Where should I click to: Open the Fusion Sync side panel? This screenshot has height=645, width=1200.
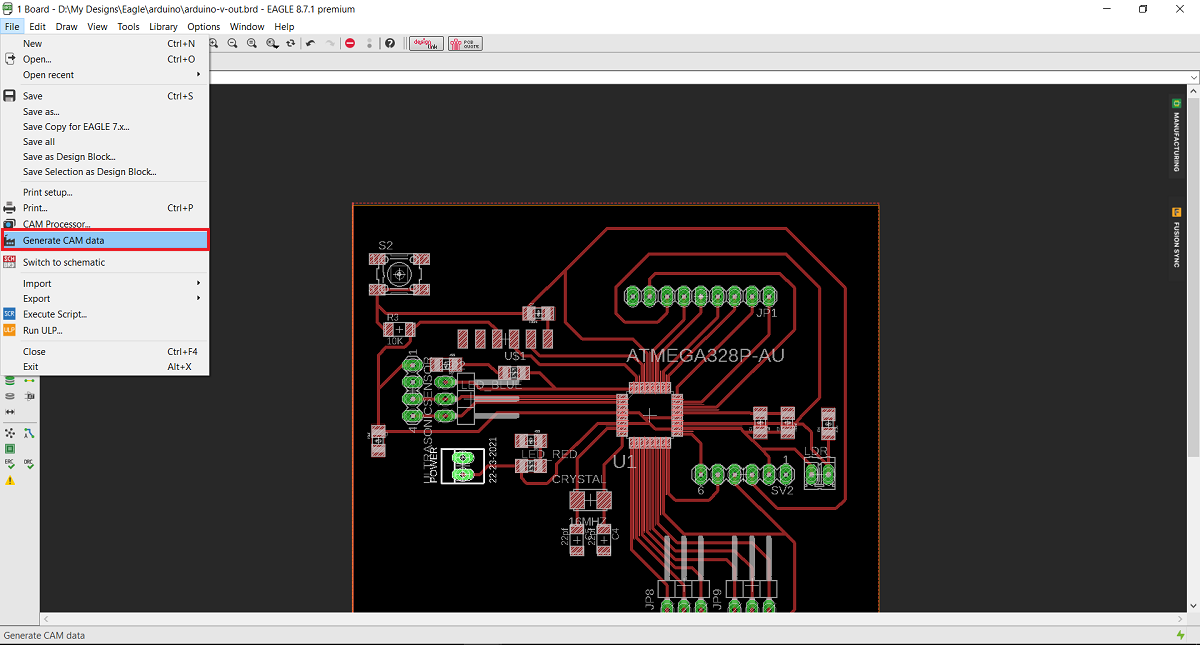1177,238
